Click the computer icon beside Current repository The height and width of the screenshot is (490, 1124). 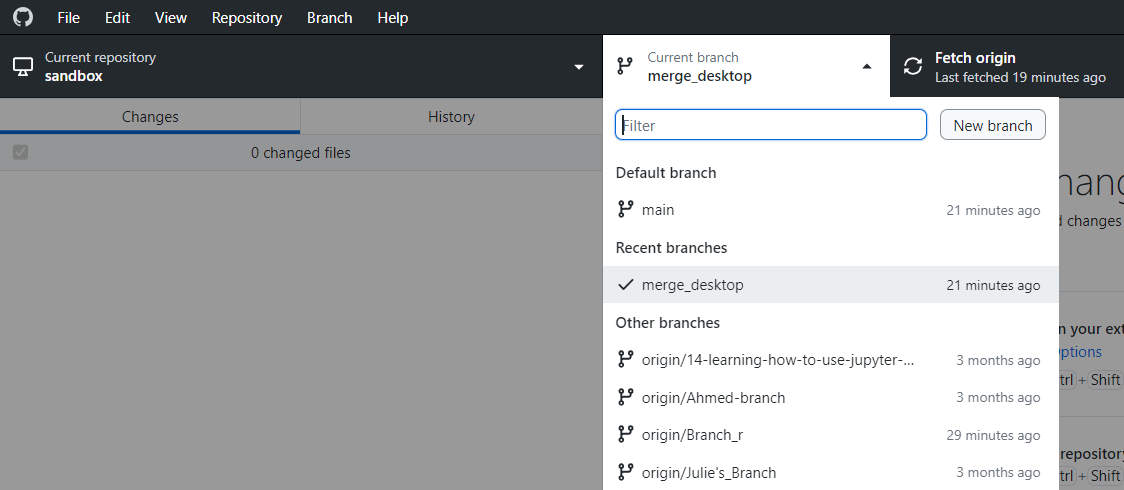22,67
